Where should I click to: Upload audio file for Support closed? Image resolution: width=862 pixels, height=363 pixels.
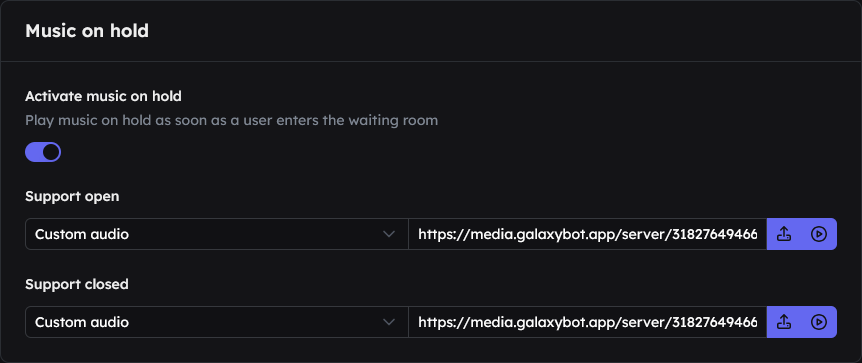(x=784, y=322)
